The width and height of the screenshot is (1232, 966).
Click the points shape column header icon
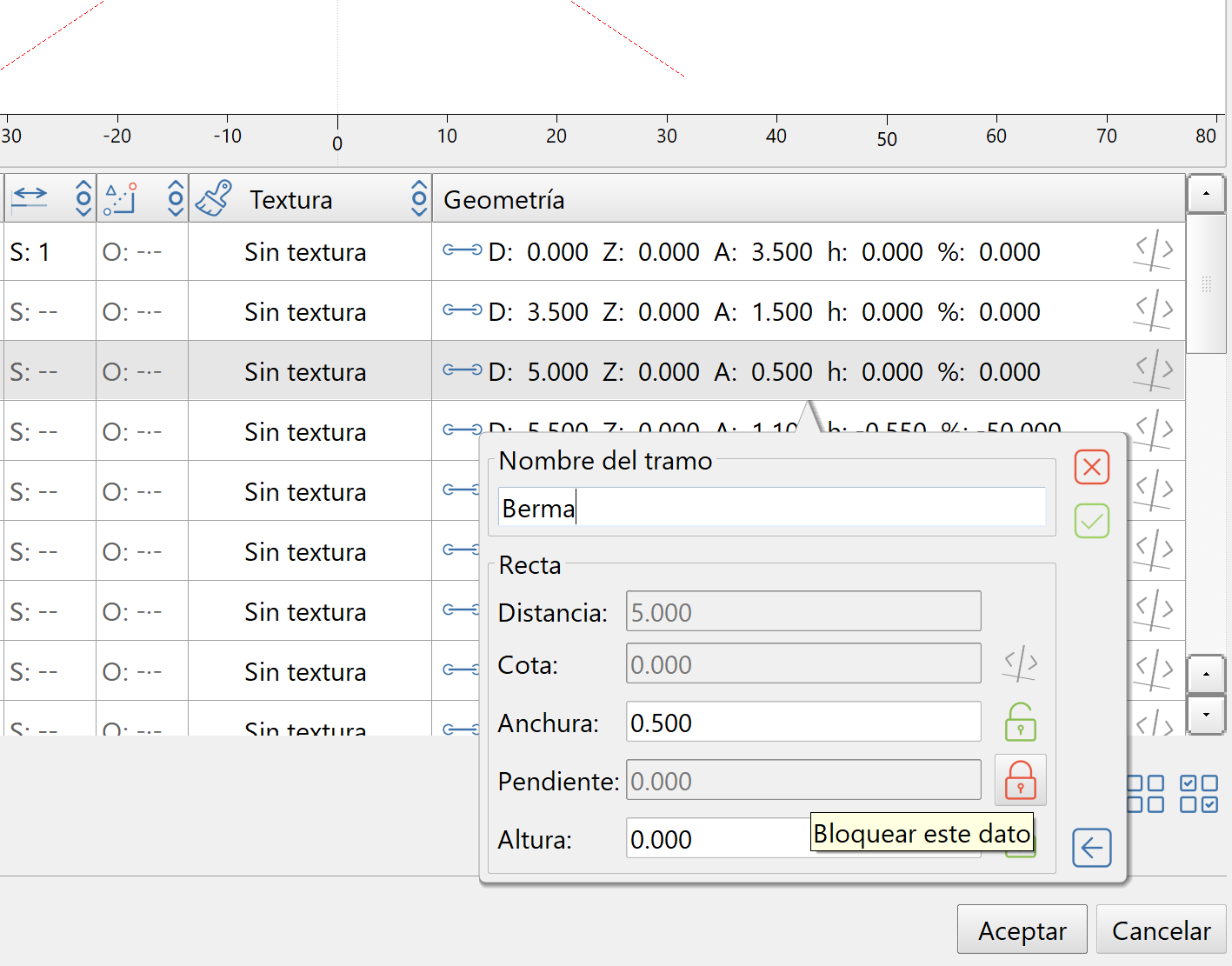tap(120, 198)
